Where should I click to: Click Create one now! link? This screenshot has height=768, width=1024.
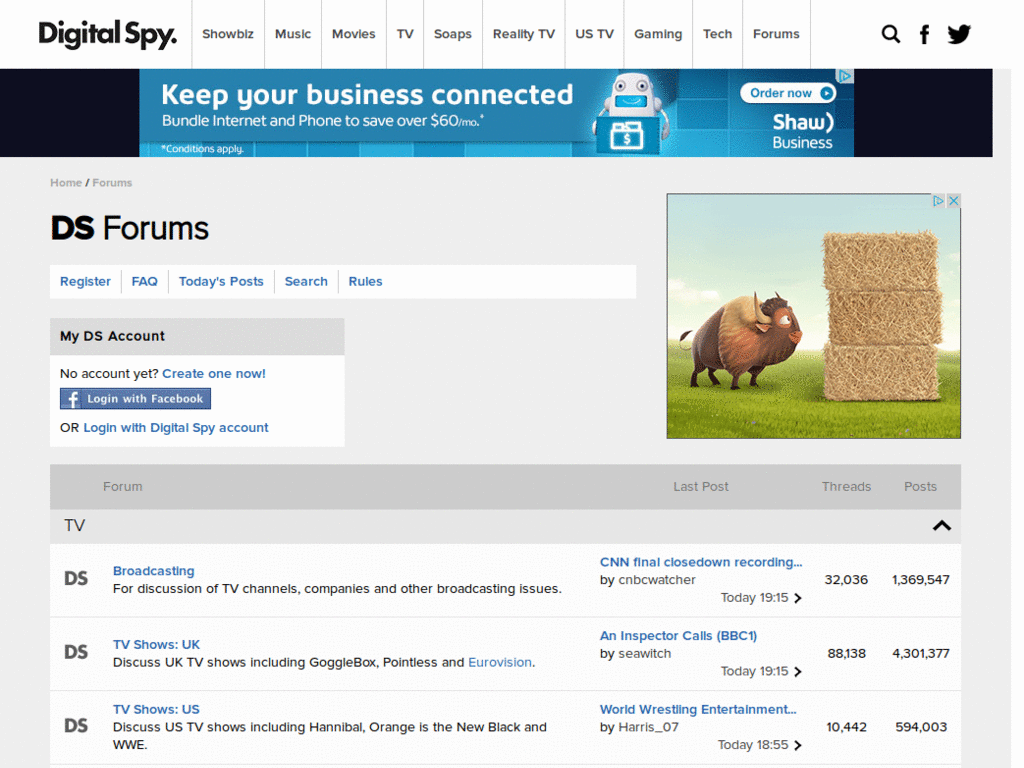coord(214,374)
